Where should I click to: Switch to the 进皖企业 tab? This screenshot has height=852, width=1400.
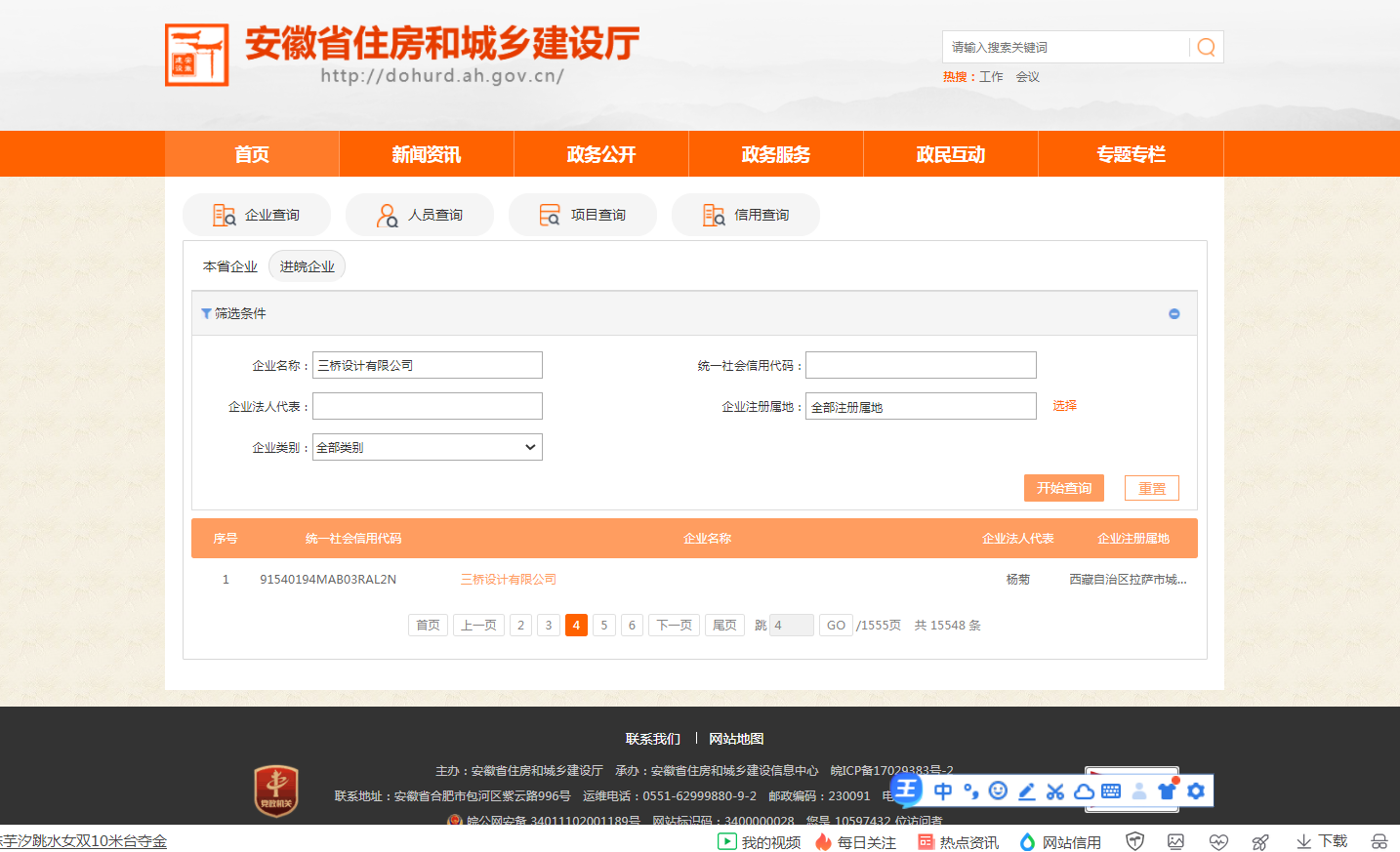coord(307,266)
